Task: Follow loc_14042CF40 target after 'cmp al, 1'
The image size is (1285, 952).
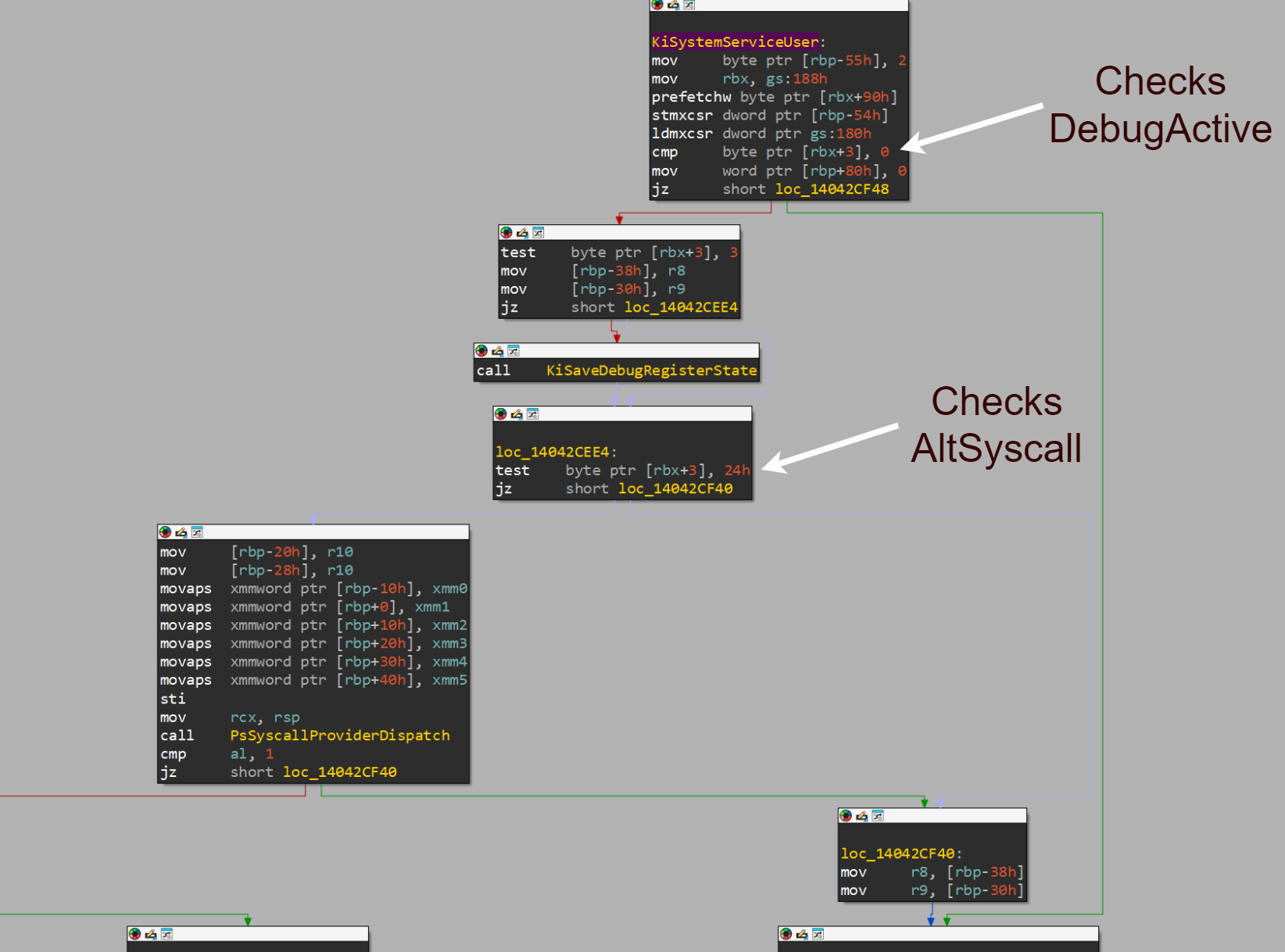Action: click(x=340, y=772)
